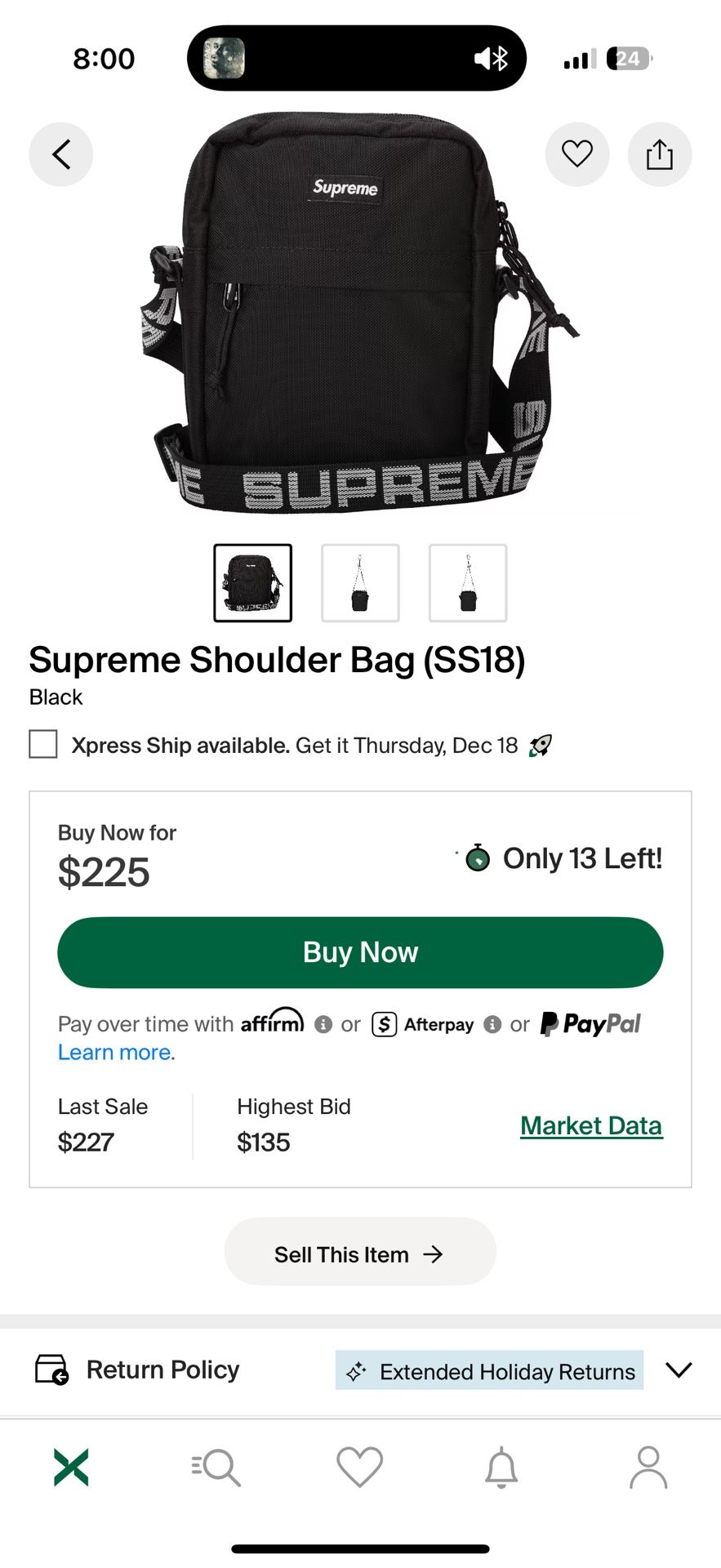721x1568 pixels.
Task: Open favorites tab in bottom navigation
Action: point(360,1468)
